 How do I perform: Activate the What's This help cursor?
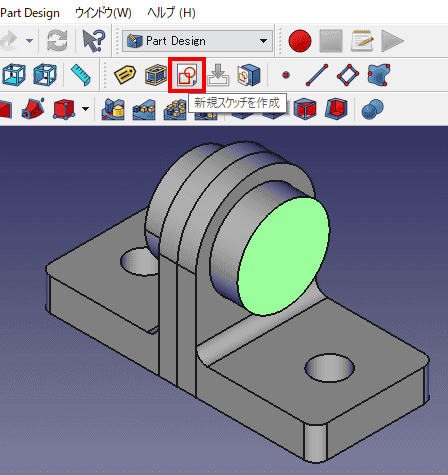pos(93,41)
